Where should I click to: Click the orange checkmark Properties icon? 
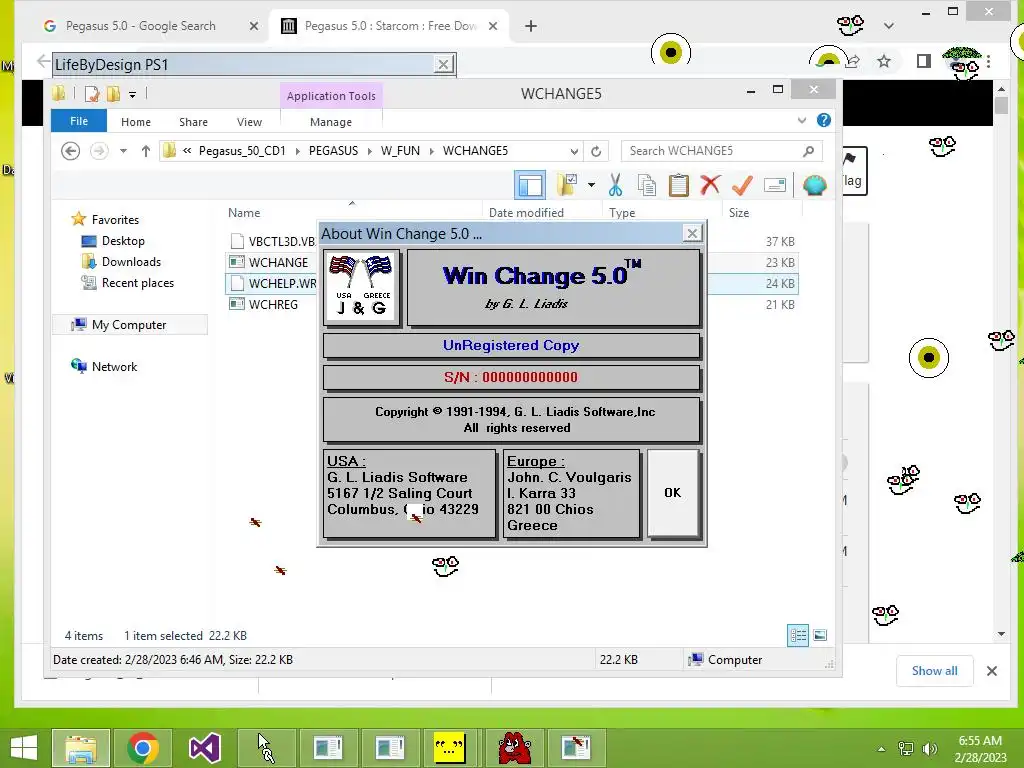(742, 185)
